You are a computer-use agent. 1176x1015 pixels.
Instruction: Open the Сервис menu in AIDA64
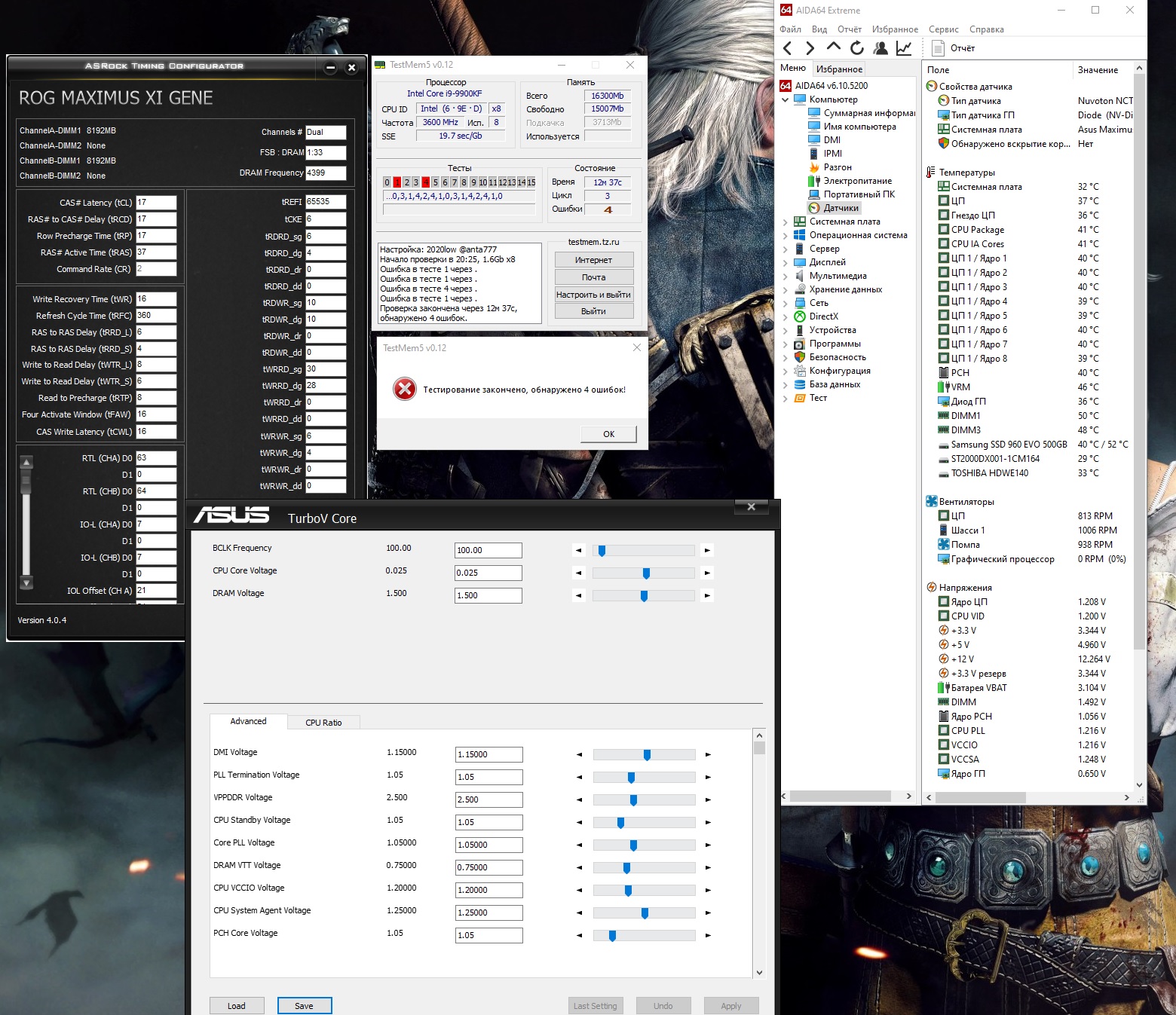coord(944,29)
